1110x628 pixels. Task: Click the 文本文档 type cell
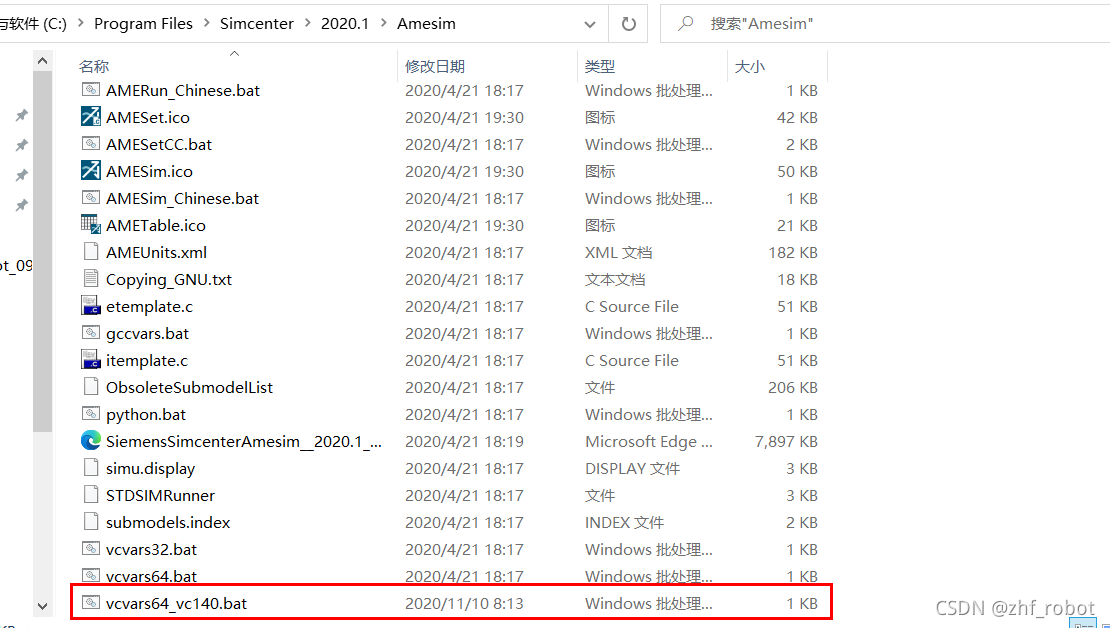(614, 280)
